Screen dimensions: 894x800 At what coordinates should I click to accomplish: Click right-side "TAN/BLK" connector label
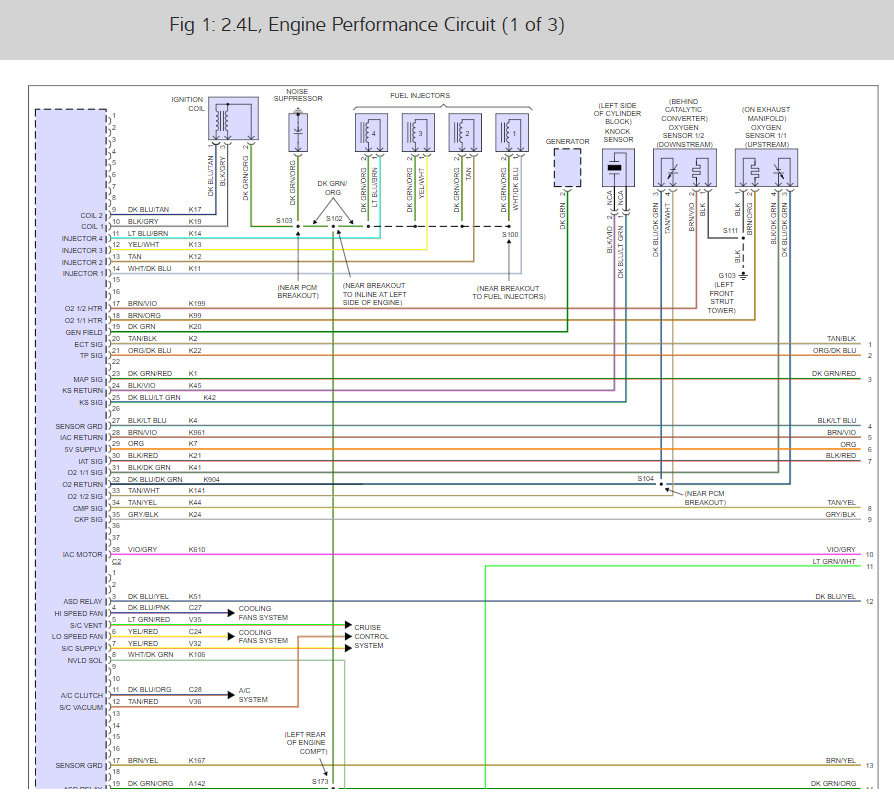pos(842,339)
